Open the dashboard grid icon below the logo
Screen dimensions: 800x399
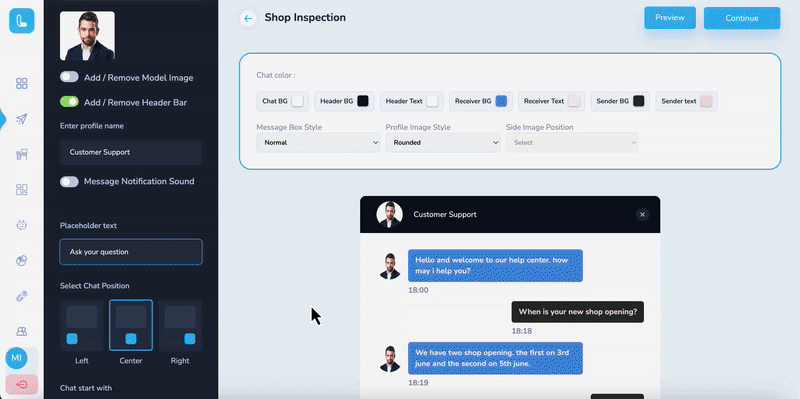click(x=21, y=84)
